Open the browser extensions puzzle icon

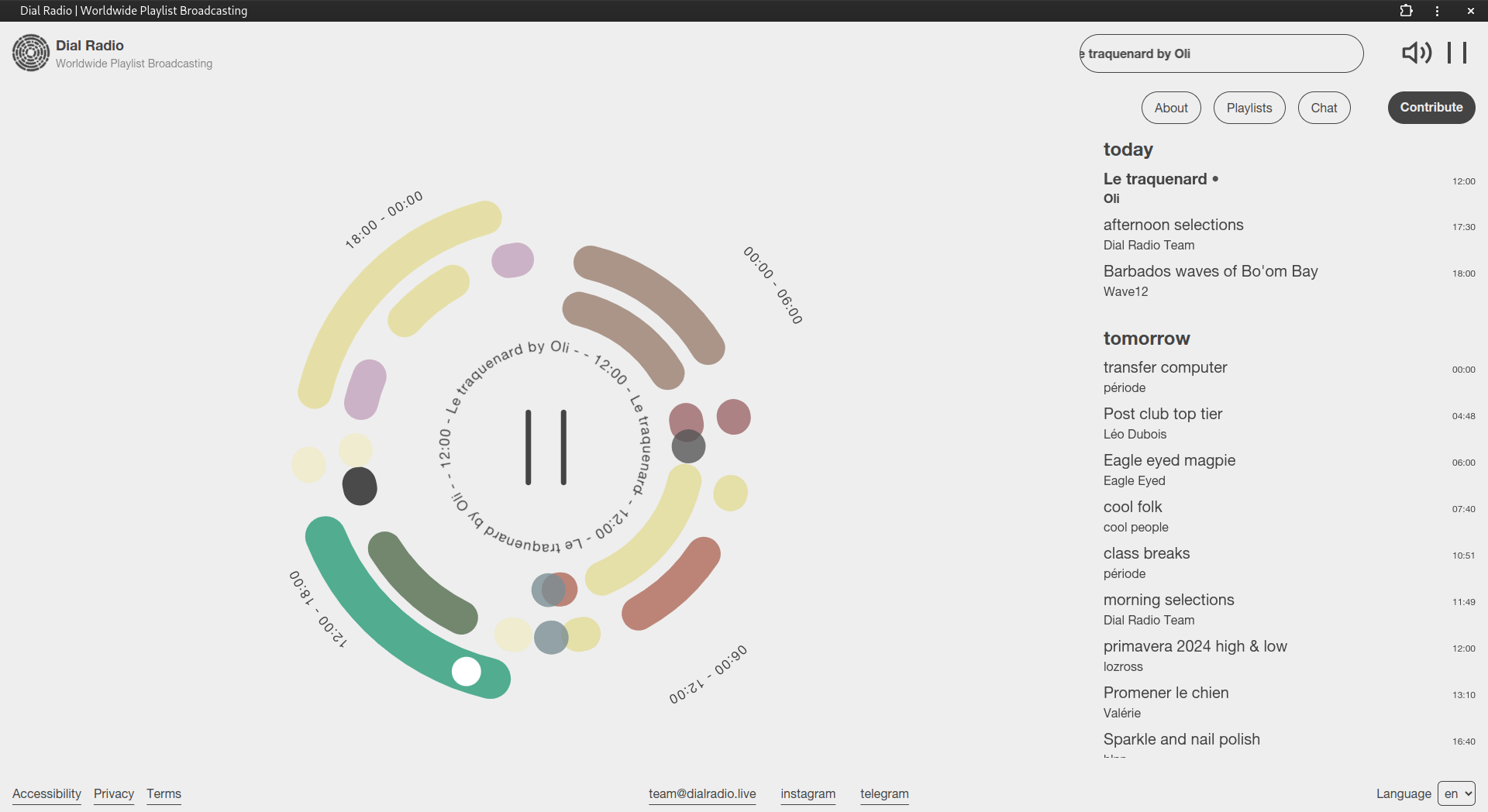[1406, 11]
